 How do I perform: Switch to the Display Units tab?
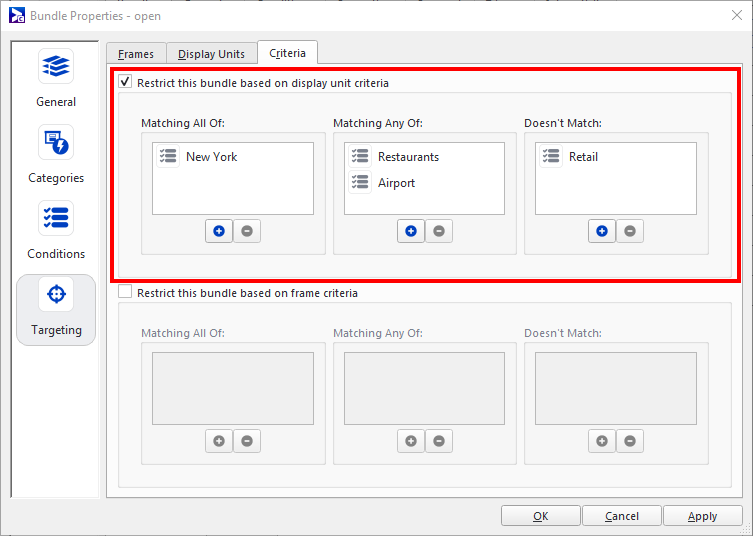click(211, 54)
